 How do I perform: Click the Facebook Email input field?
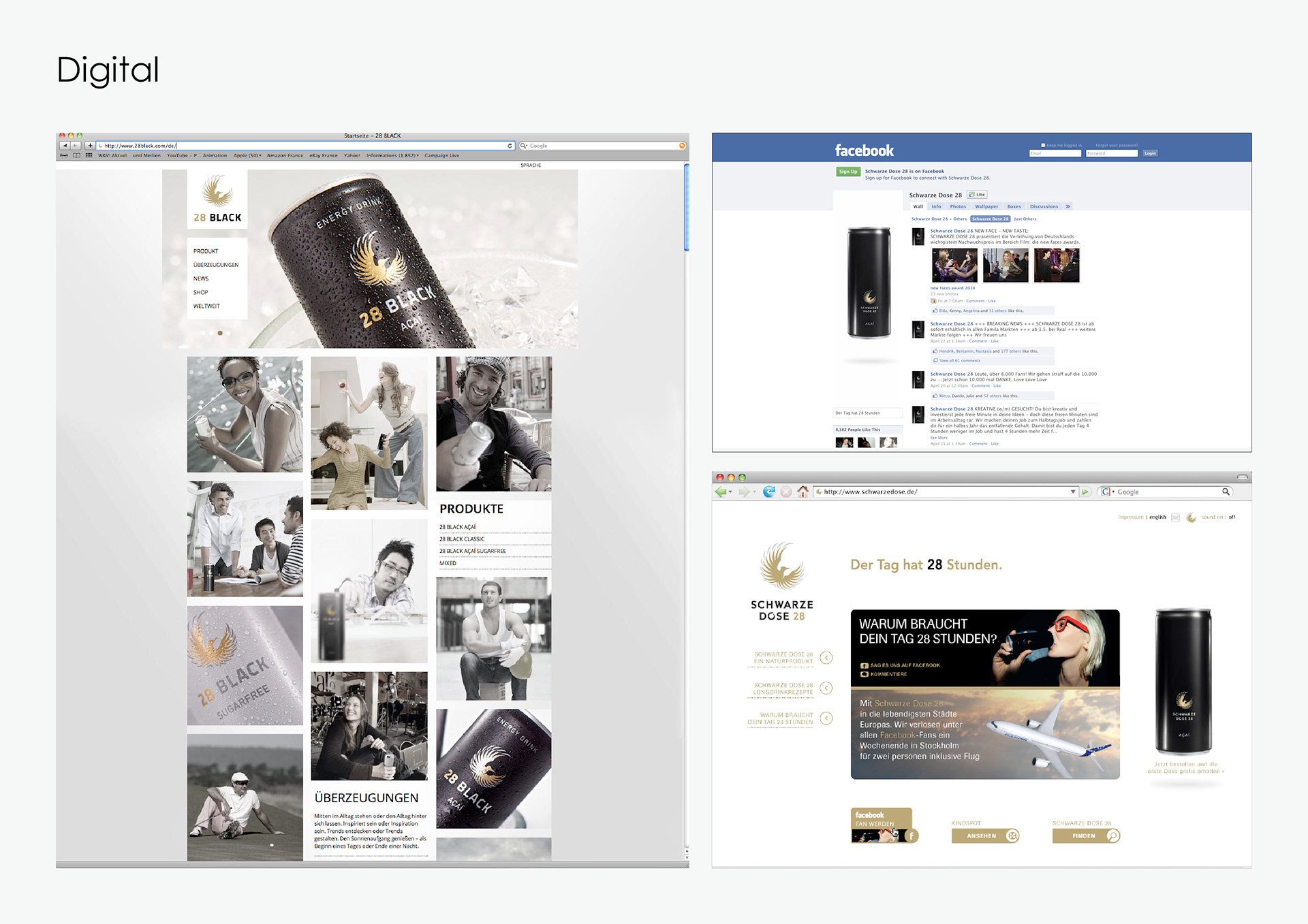point(1055,153)
